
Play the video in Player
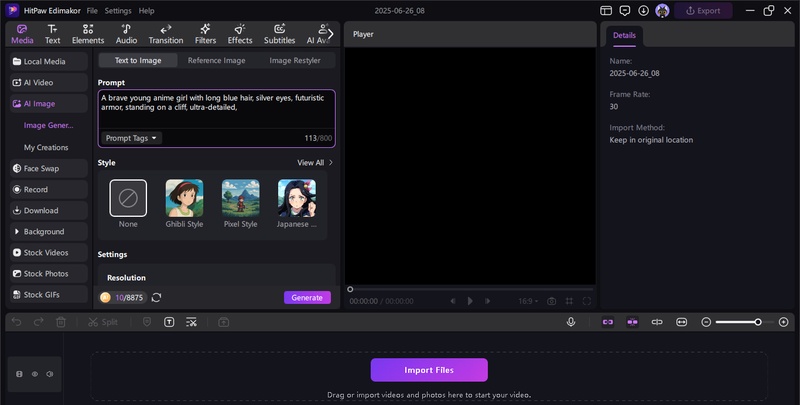(470, 301)
